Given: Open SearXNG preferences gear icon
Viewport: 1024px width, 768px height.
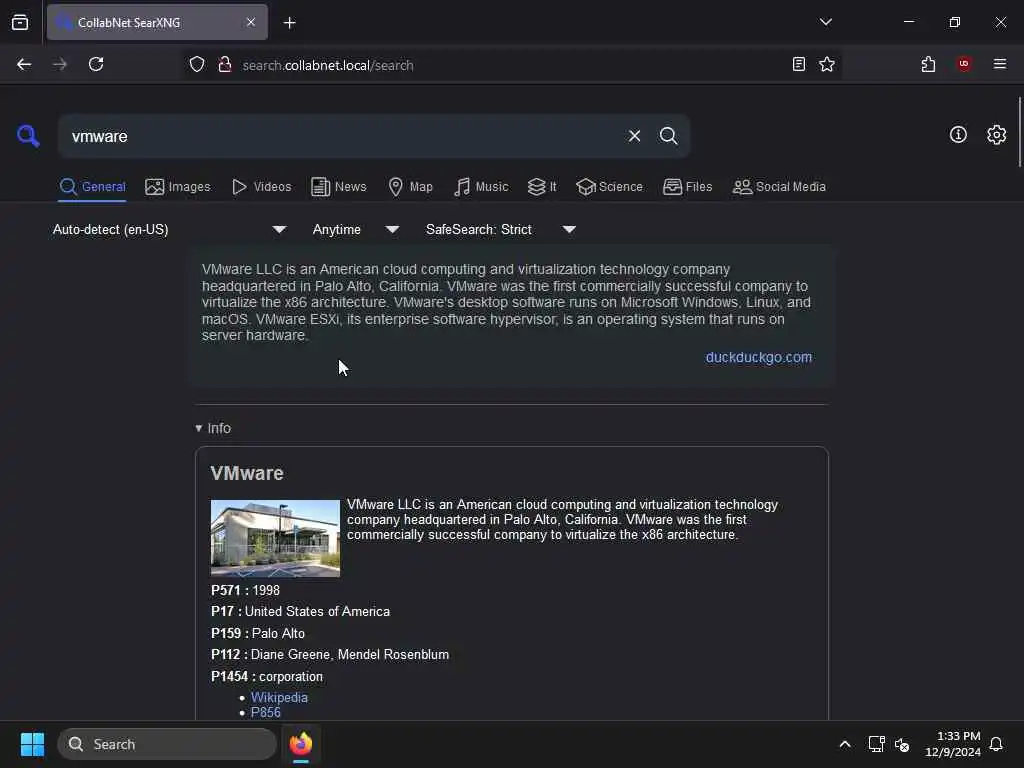Looking at the screenshot, I should coord(996,135).
